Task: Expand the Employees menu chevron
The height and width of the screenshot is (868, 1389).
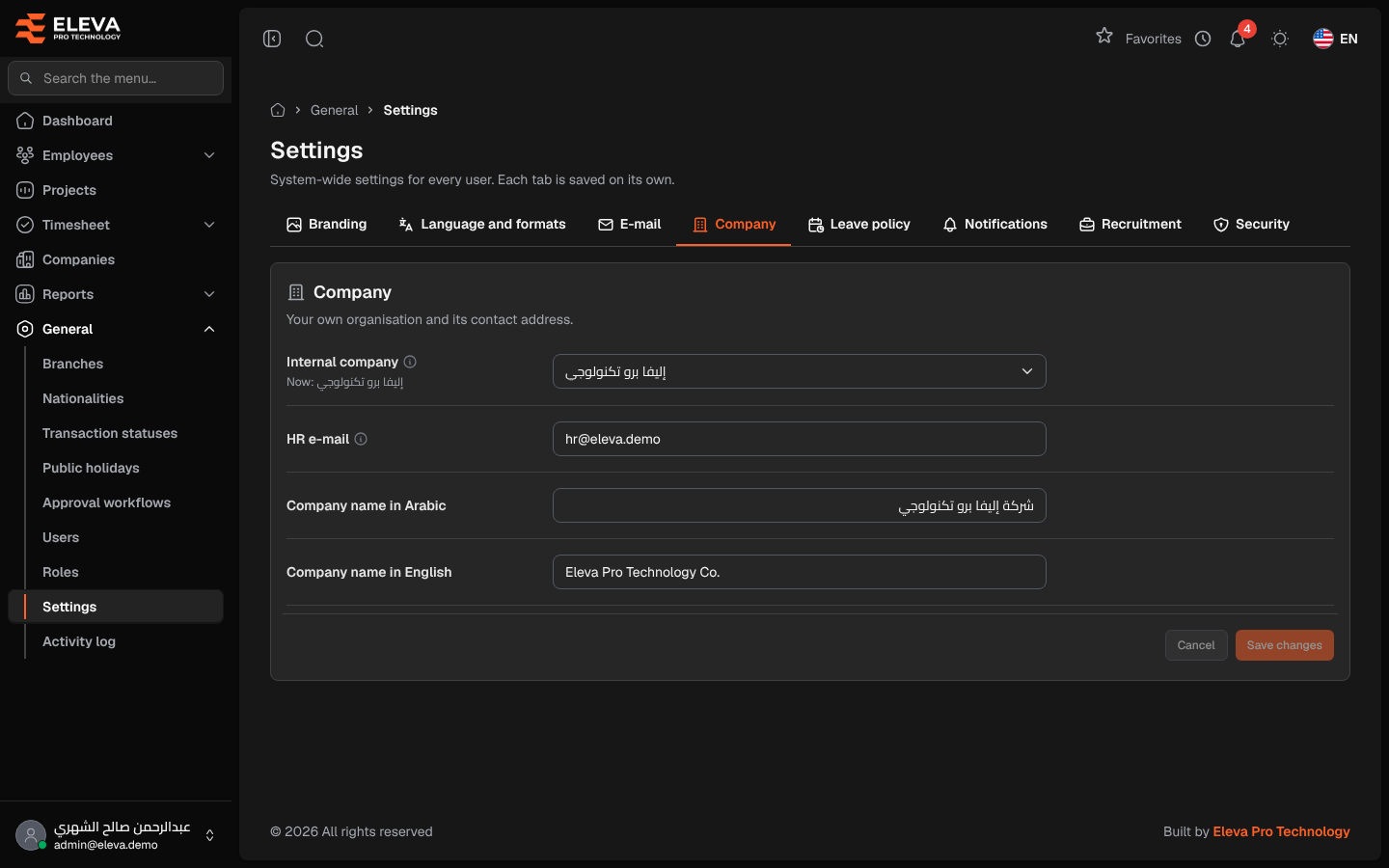Action: (209, 155)
